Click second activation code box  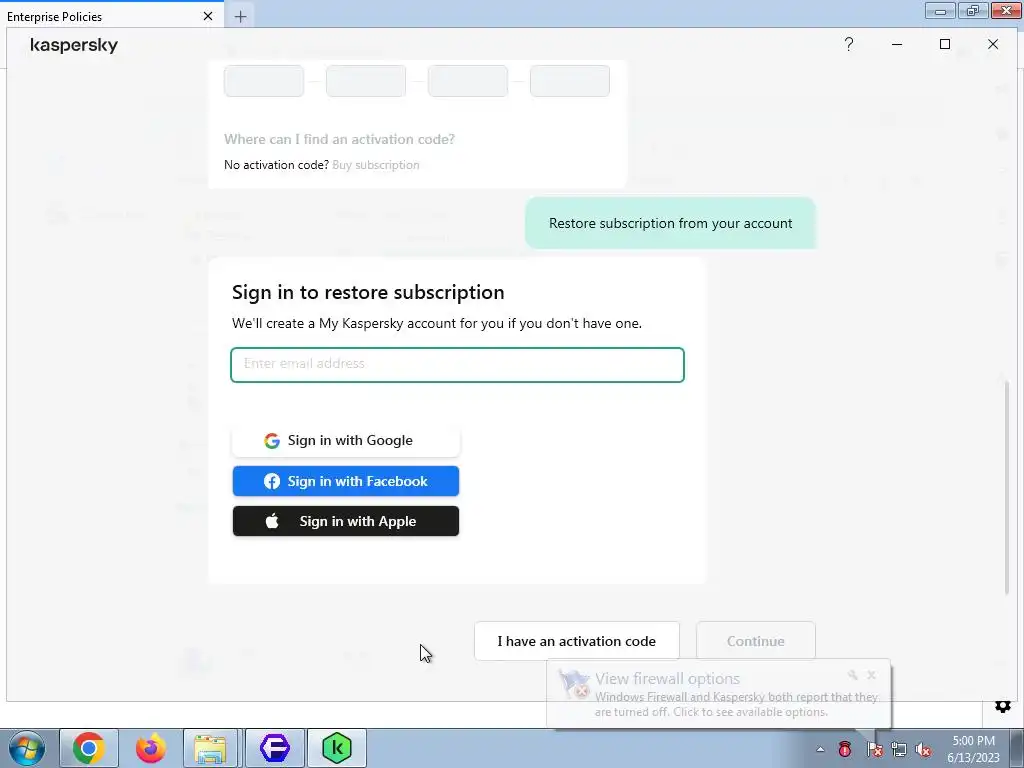click(366, 81)
